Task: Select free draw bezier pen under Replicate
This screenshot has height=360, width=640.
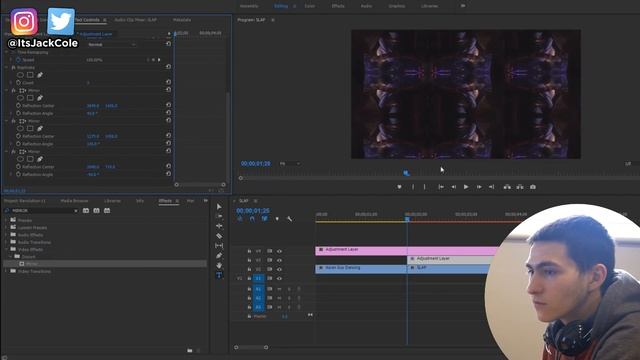Action: pyautogui.click(x=40, y=75)
